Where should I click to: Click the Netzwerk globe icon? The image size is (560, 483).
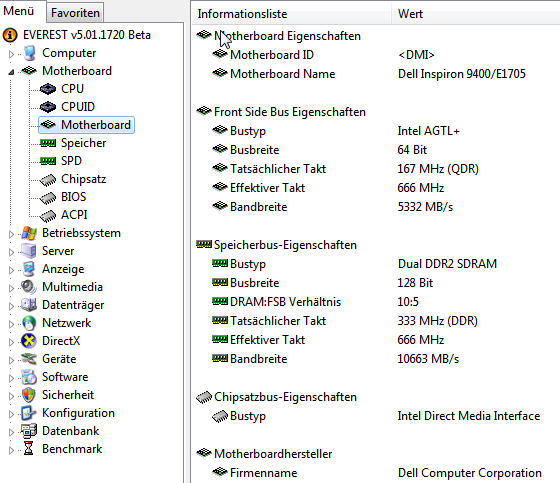(x=29, y=323)
